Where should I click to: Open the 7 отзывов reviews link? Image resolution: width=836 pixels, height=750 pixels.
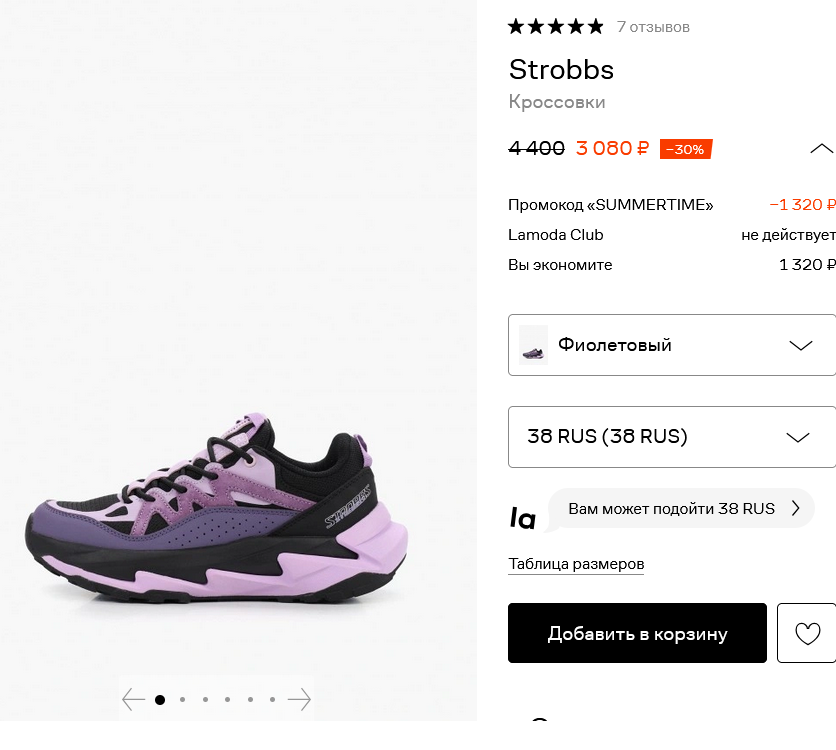point(653,27)
